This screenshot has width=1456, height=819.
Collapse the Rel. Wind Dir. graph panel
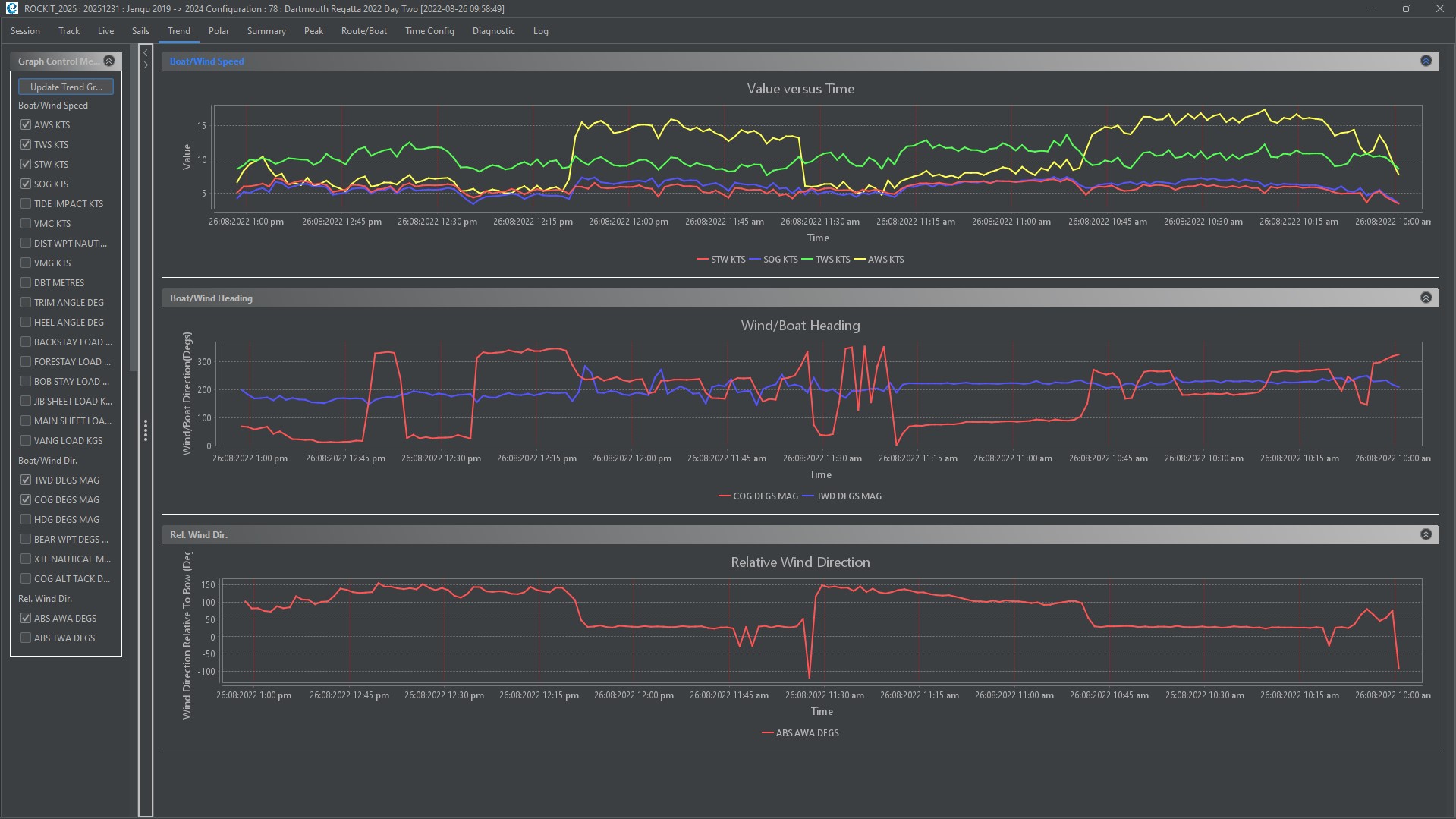(1426, 534)
